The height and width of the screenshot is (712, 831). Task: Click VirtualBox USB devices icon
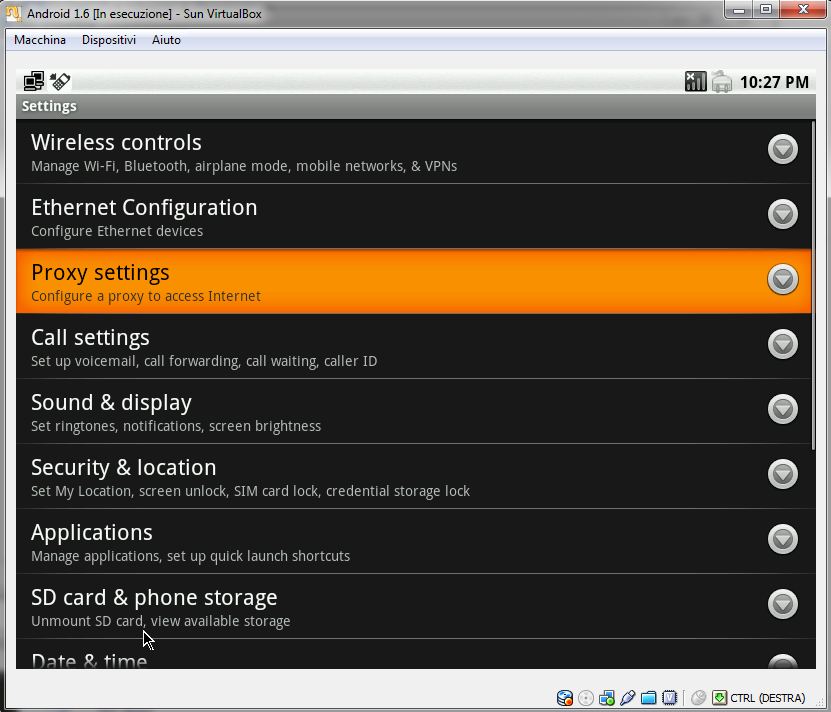click(x=627, y=698)
